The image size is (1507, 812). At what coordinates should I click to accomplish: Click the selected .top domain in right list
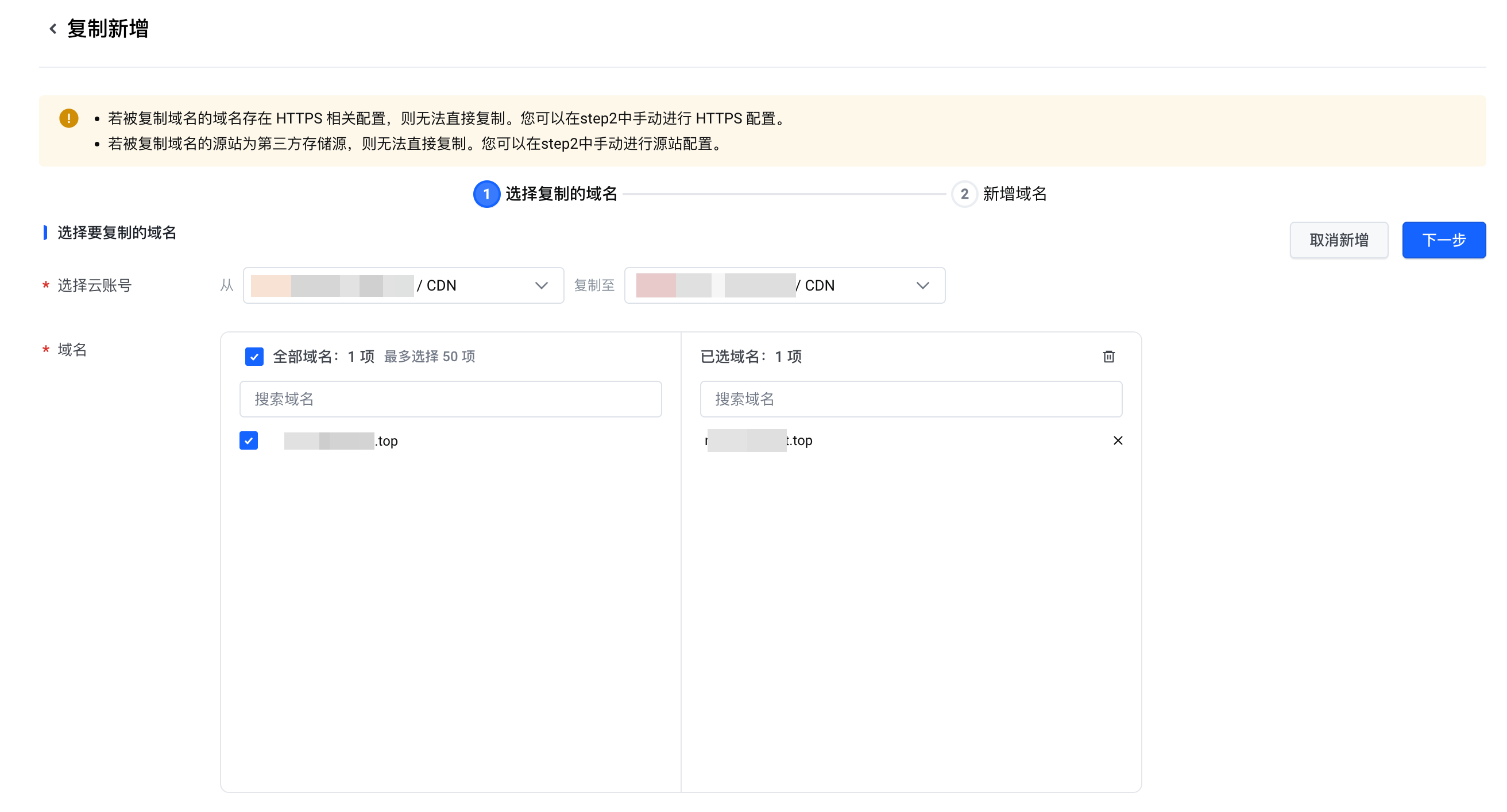coord(759,440)
